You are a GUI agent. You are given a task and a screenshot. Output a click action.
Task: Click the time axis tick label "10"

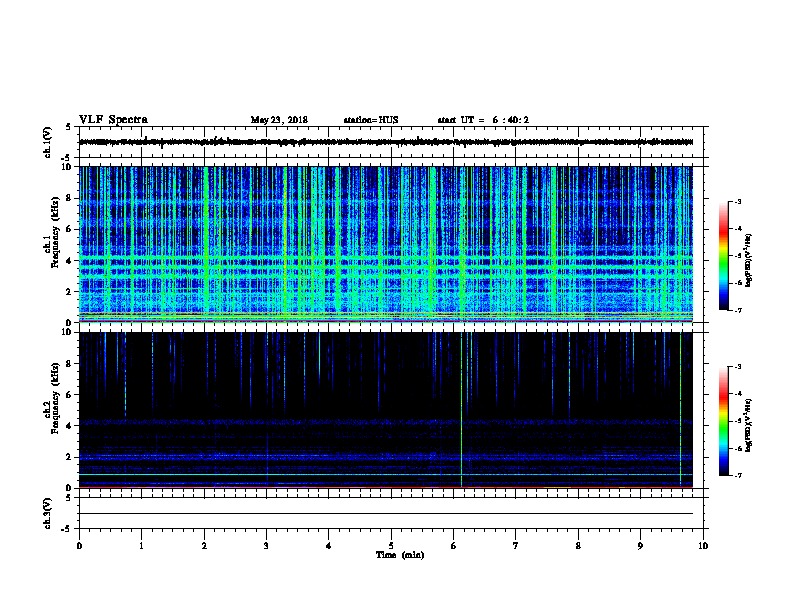(703, 546)
